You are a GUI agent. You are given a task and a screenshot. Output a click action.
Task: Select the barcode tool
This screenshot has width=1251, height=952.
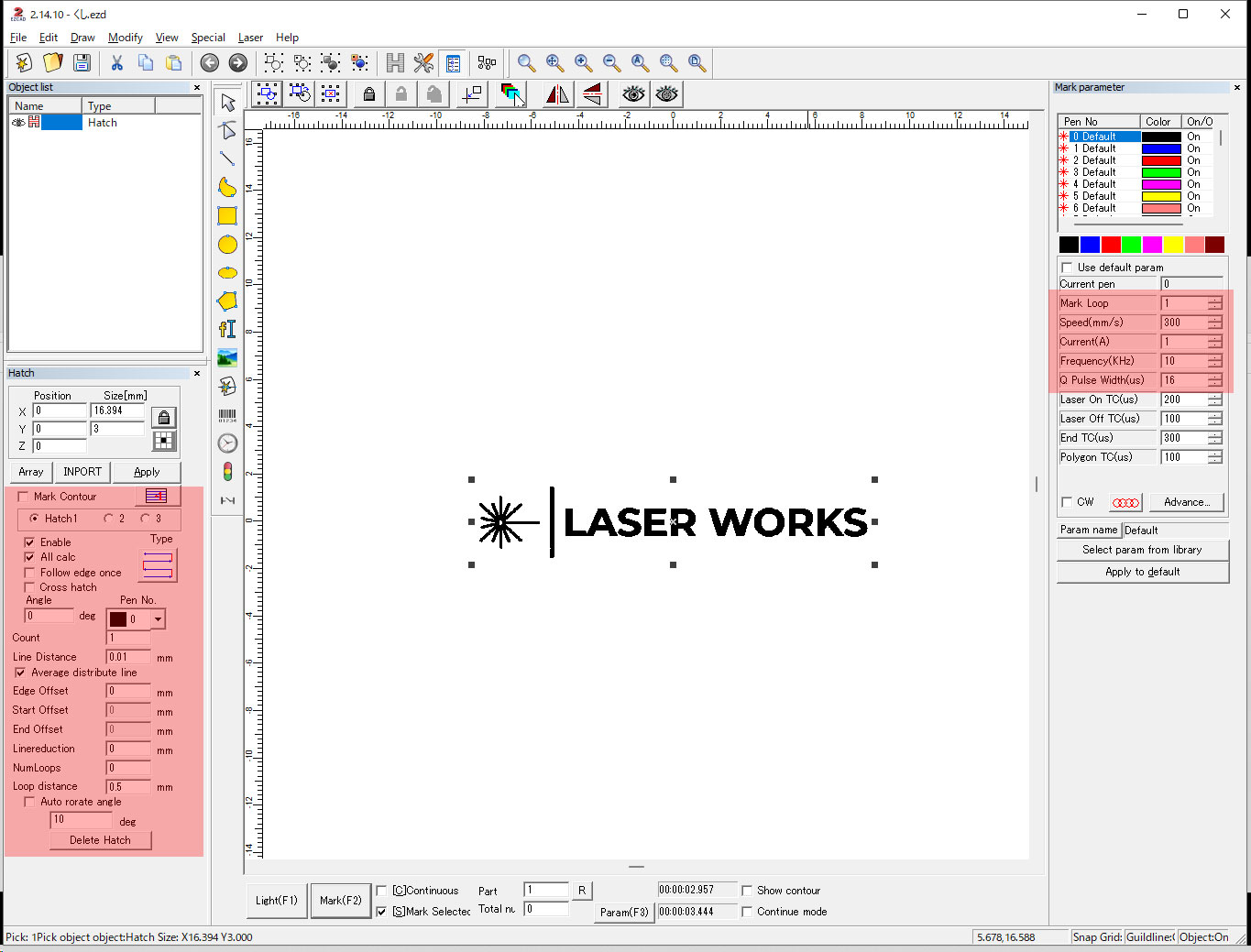(227, 415)
